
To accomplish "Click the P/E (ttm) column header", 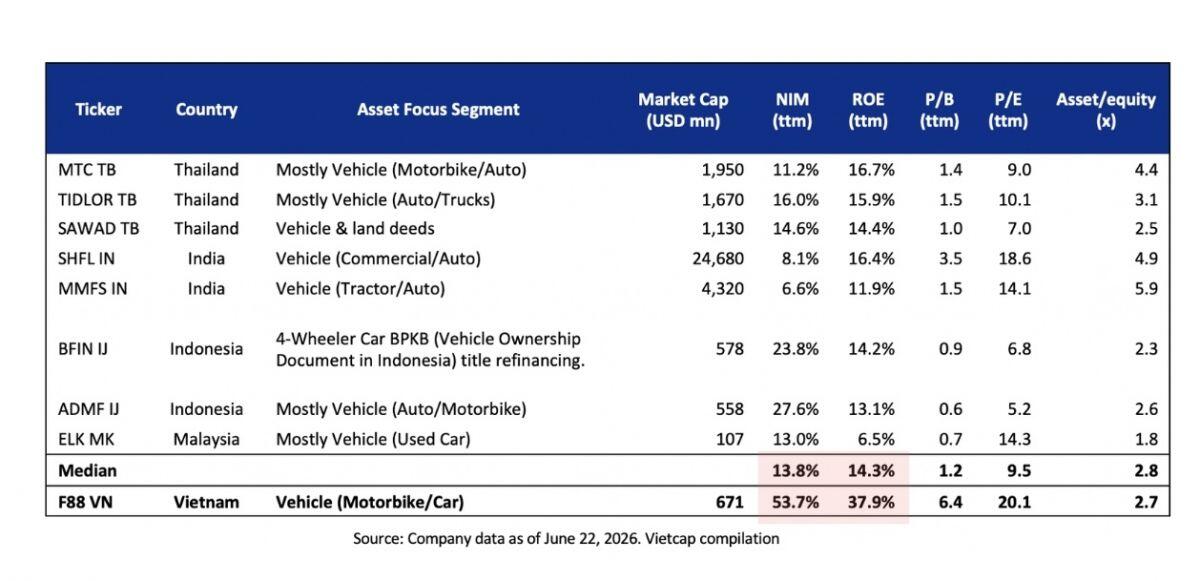I will click(1007, 110).
